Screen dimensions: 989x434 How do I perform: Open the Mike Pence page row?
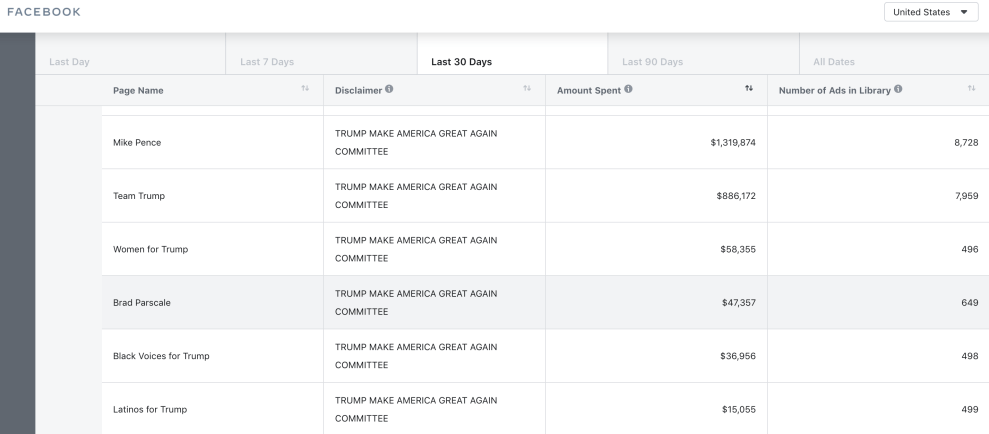(x=137, y=143)
